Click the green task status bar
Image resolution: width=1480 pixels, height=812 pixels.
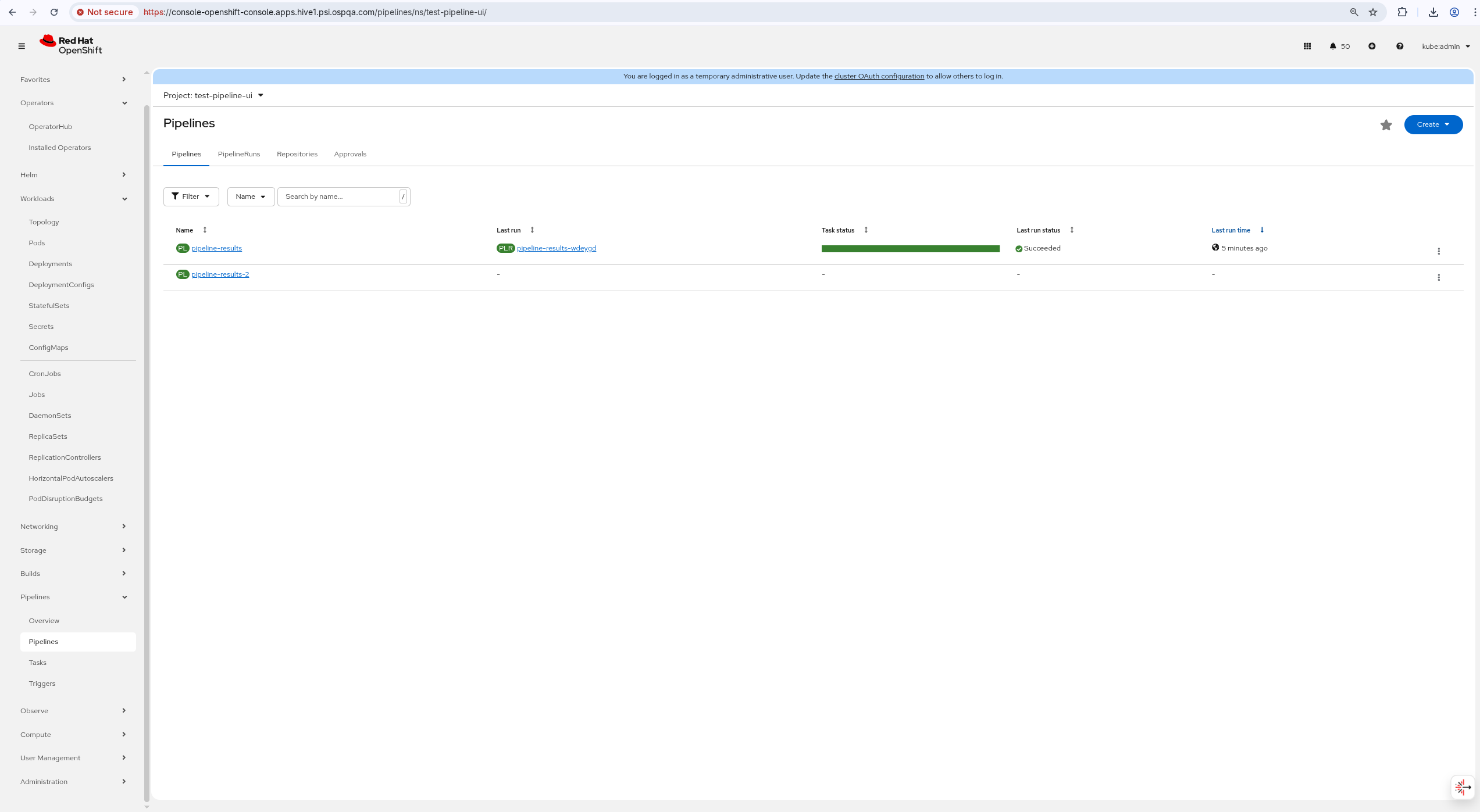910,249
